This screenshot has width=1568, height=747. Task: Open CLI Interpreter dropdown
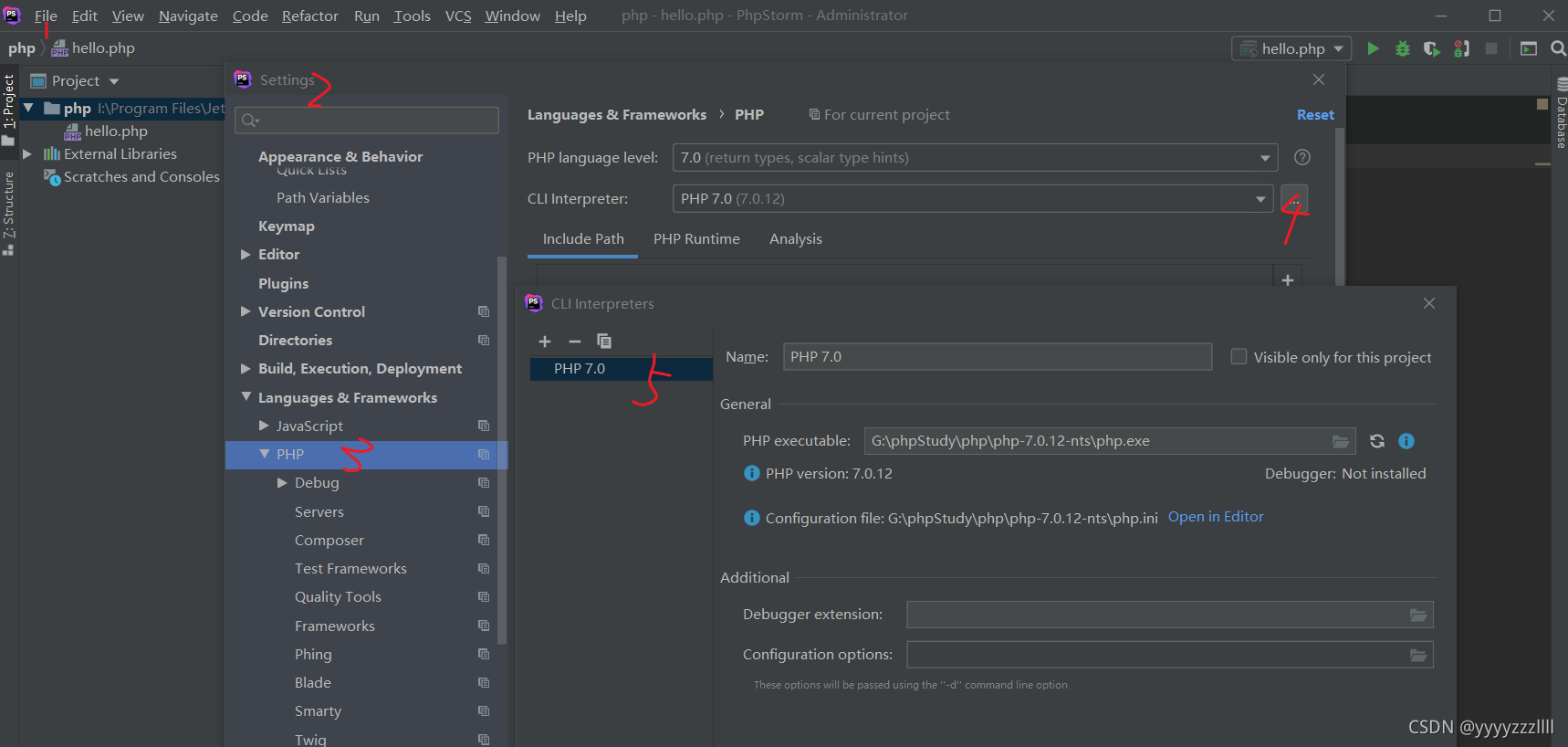click(x=1260, y=198)
